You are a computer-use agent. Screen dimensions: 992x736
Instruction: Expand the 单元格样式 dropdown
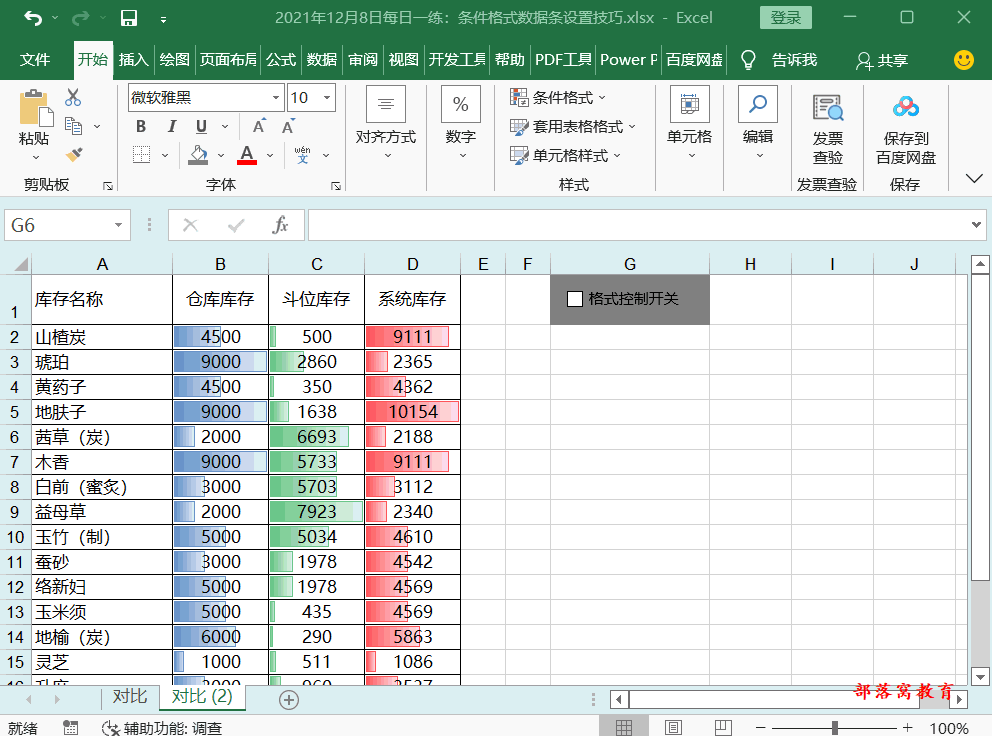pyautogui.click(x=617, y=155)
